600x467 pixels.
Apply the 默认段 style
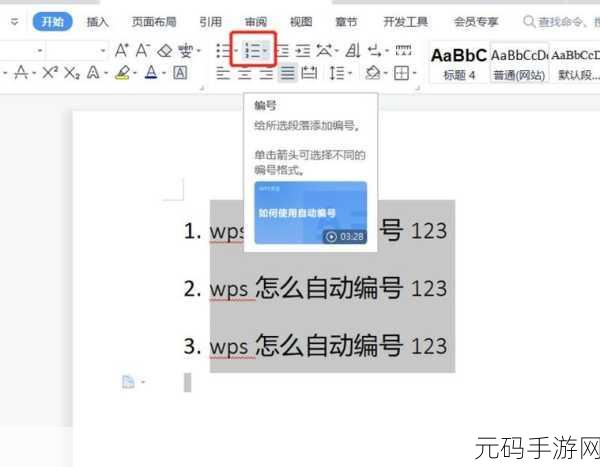(x=575, y=63)
